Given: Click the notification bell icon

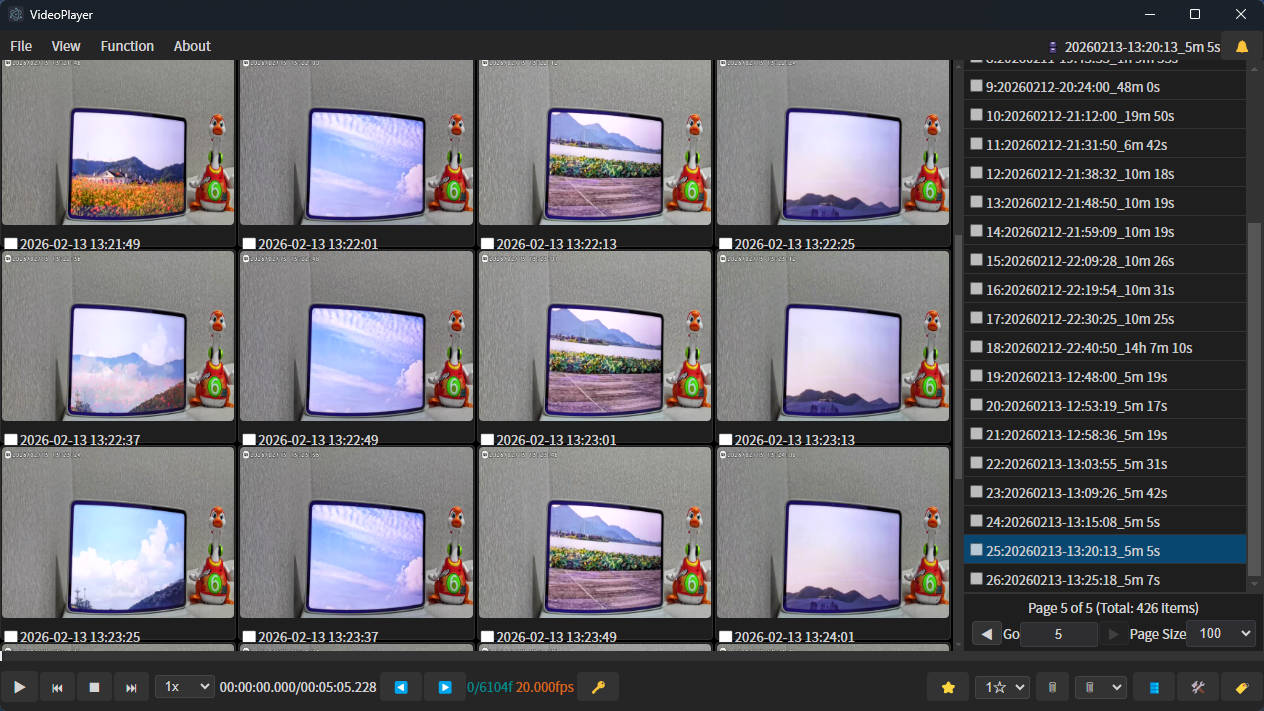Looking at the screenshot, I should click(x=1242, y=46).
